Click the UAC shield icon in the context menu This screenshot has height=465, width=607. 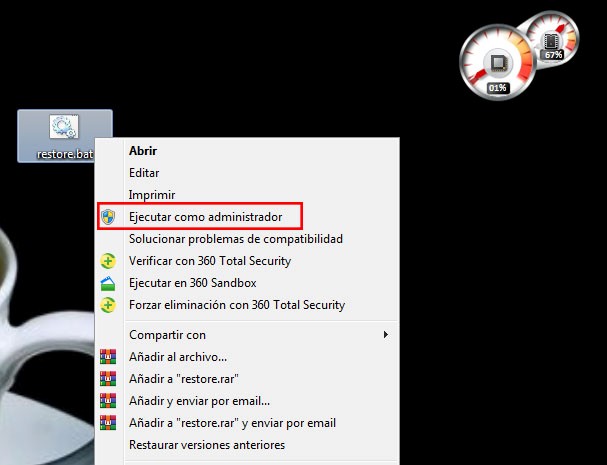(108, 217)
